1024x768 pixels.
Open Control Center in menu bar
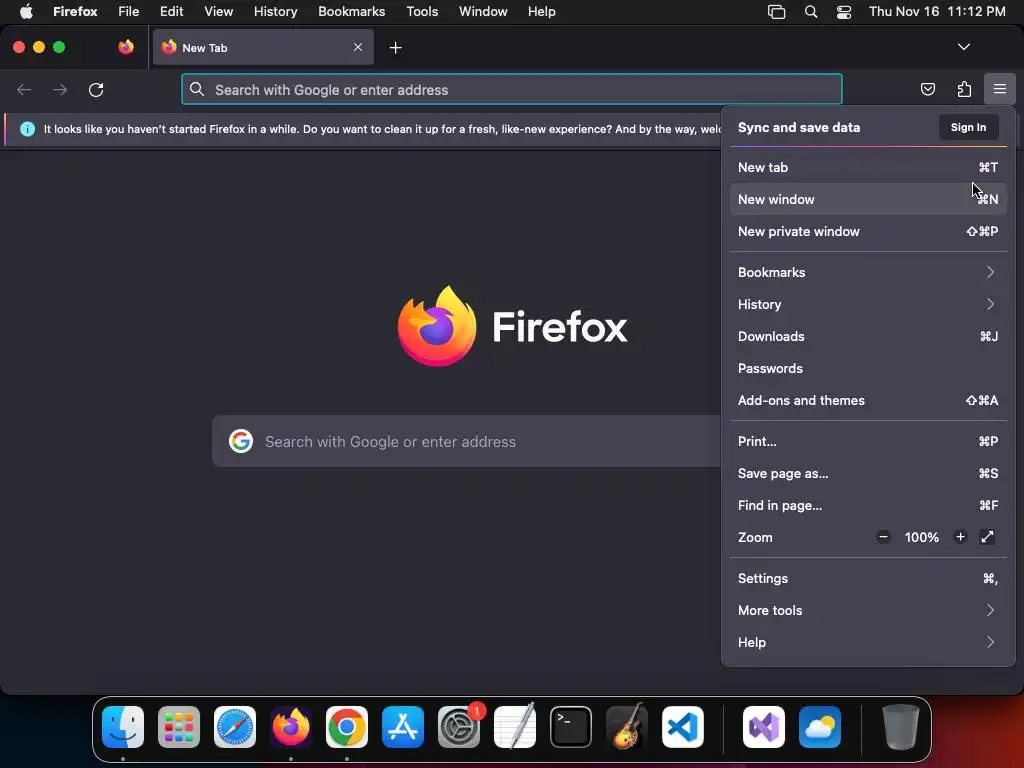point(844,12)
